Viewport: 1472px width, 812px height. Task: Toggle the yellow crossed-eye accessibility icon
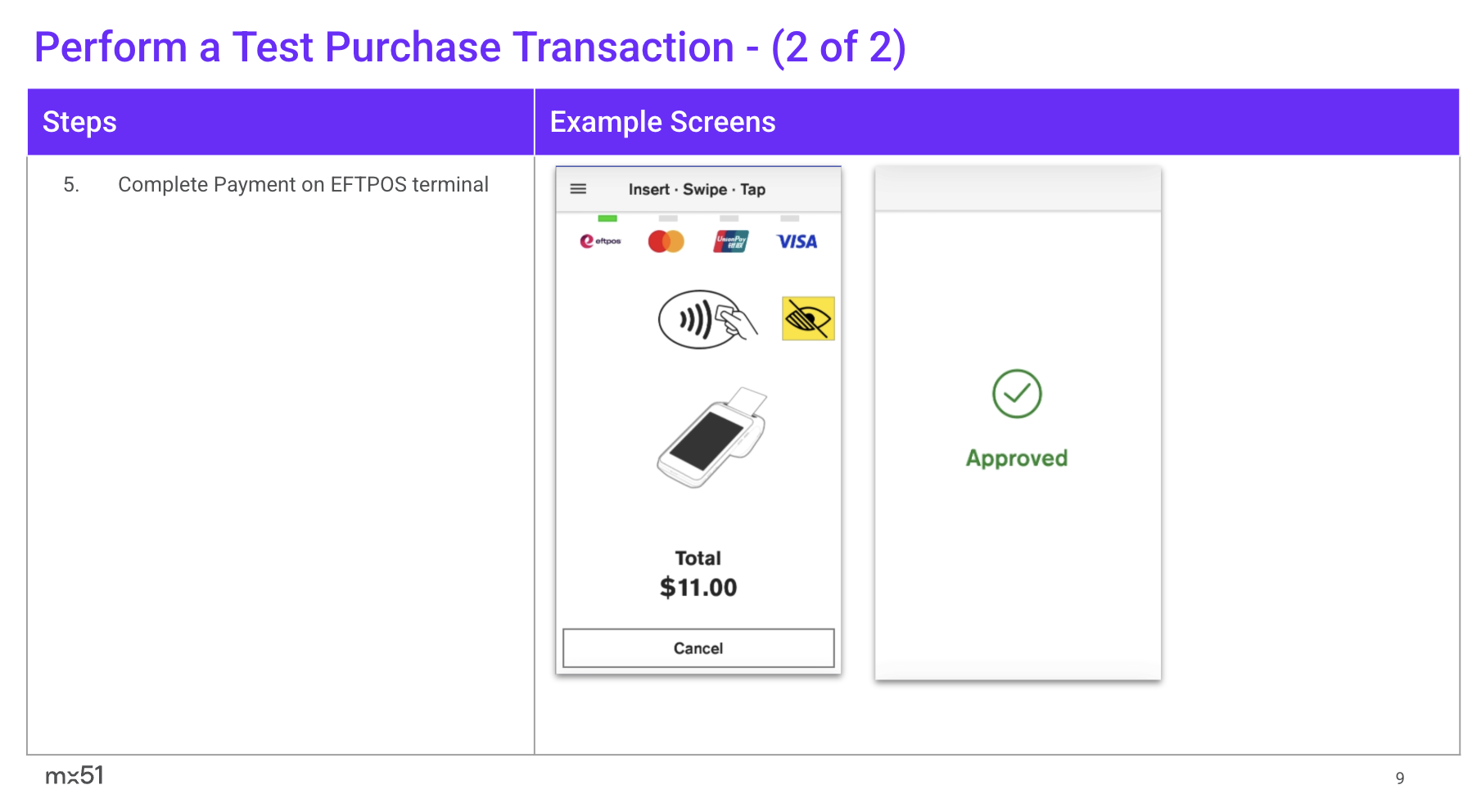click(x=808, y=318)
